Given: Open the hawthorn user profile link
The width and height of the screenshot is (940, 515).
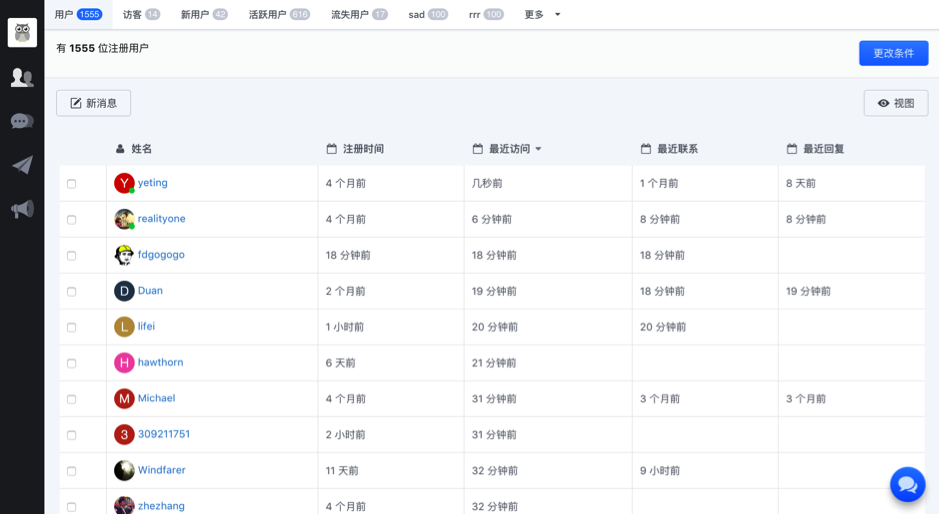Looking at the screenshot, I should 160,362.
